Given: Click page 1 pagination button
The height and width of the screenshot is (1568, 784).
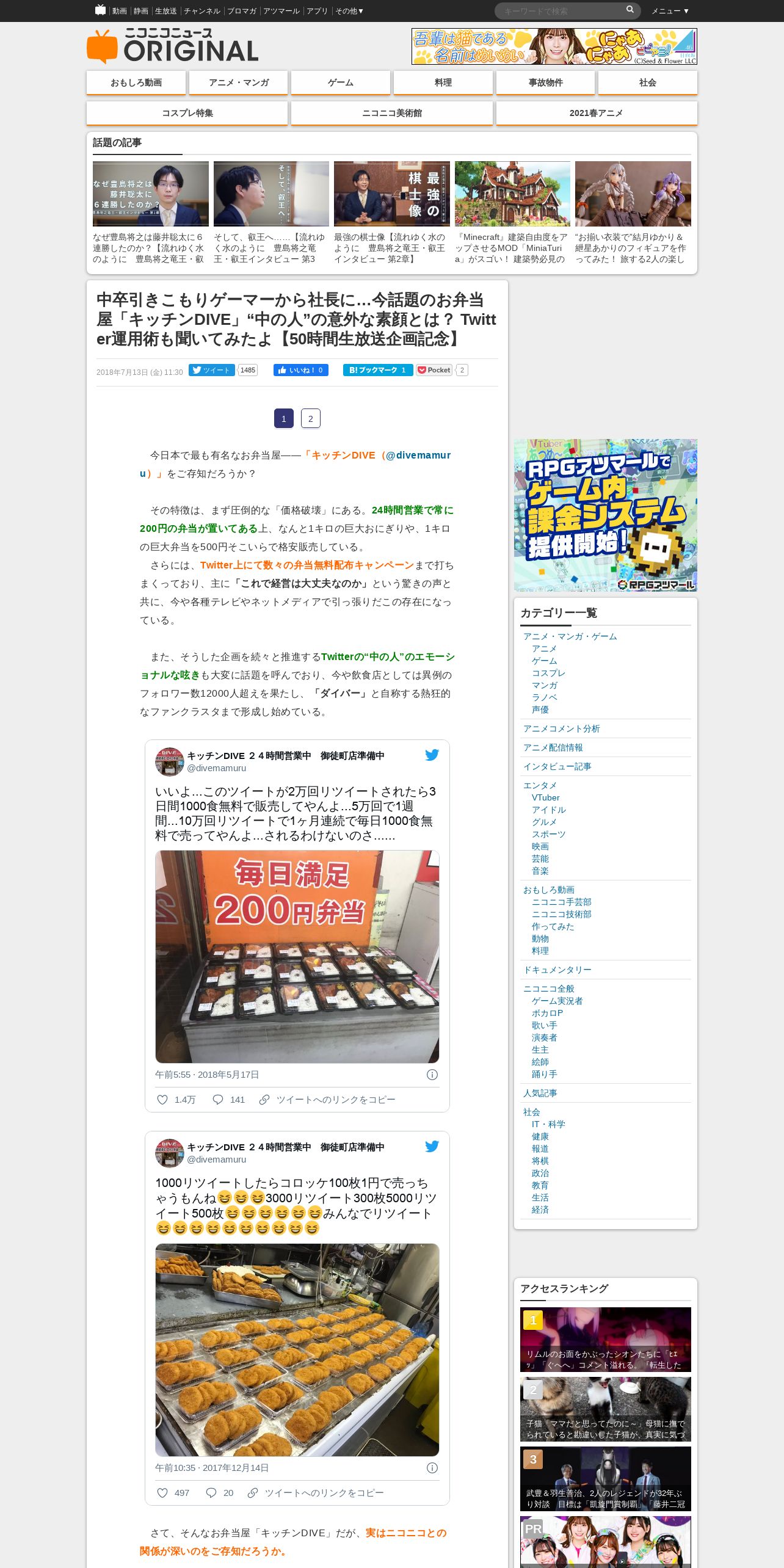Looking at the screenshot, I should 283,418.
